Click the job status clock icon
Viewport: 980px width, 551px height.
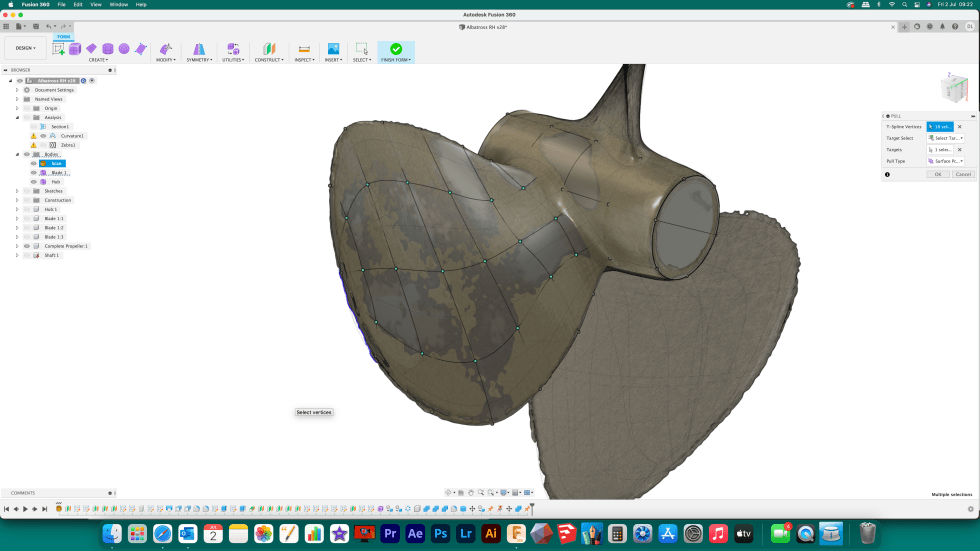click(929, 27)
